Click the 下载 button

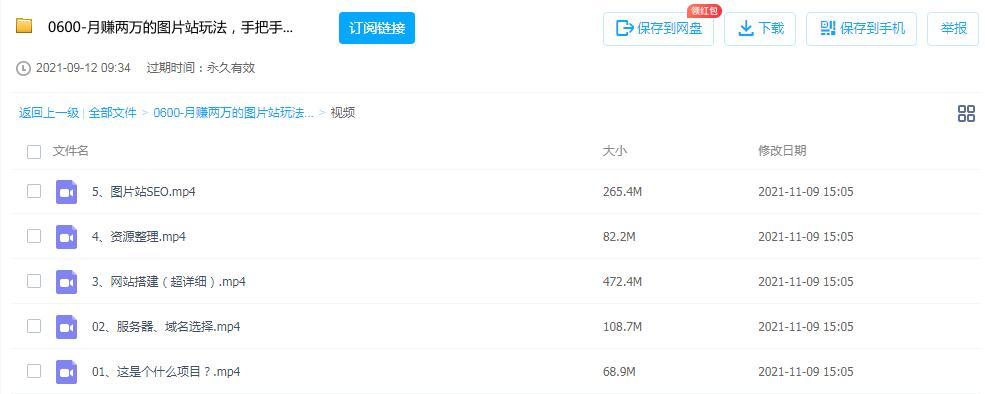point(760,29)
